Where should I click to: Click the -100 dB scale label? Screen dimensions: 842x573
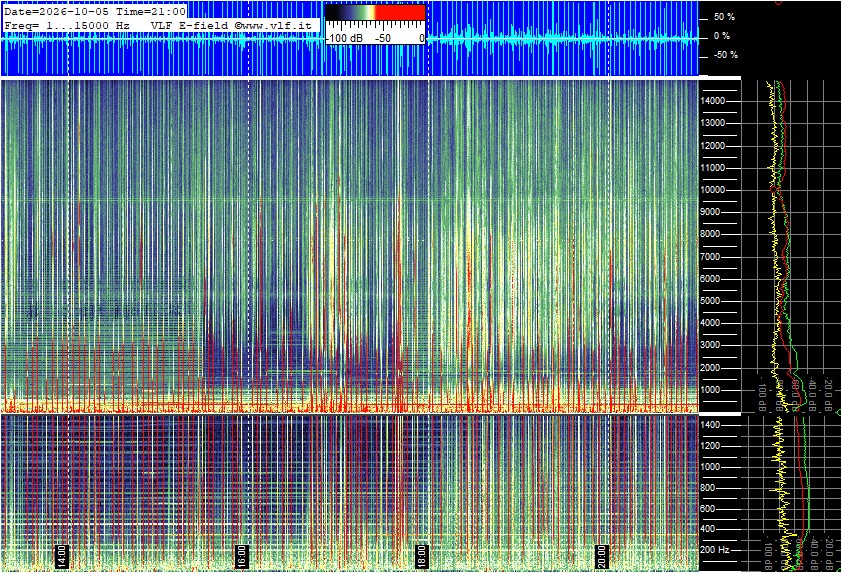tap(344, 39)
